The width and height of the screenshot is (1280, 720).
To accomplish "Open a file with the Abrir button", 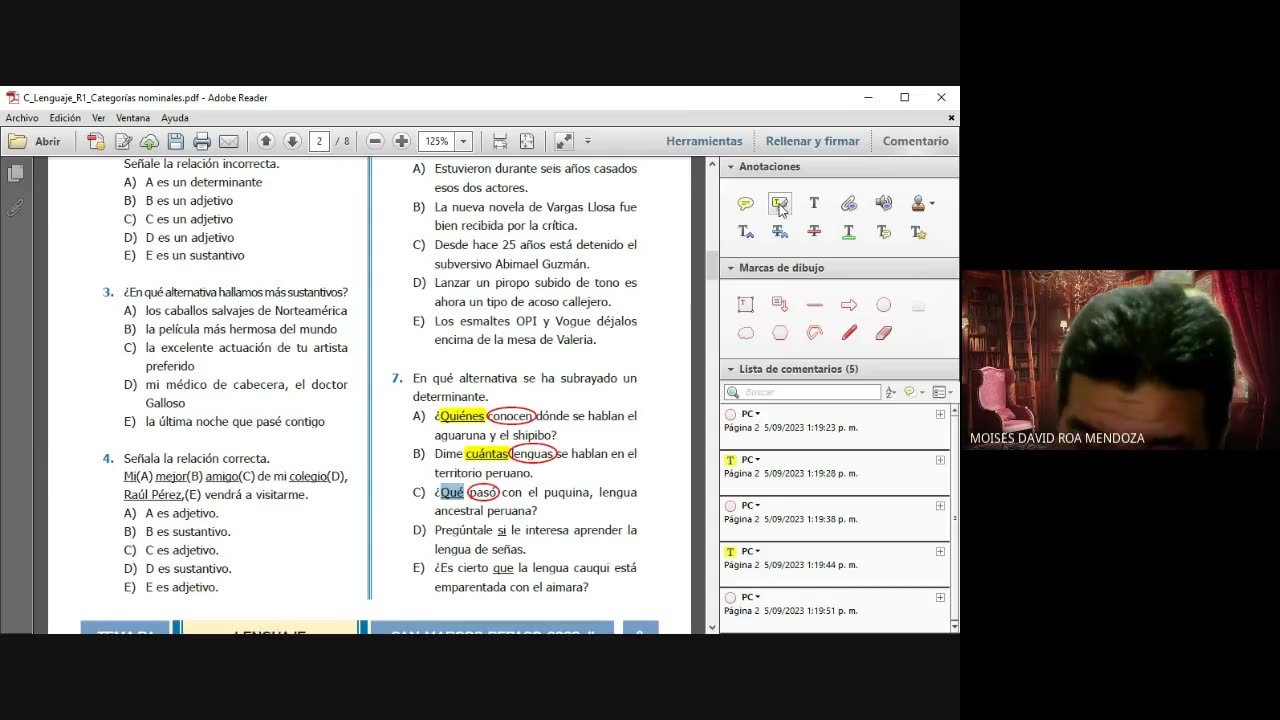I will [x=35, y=141].
